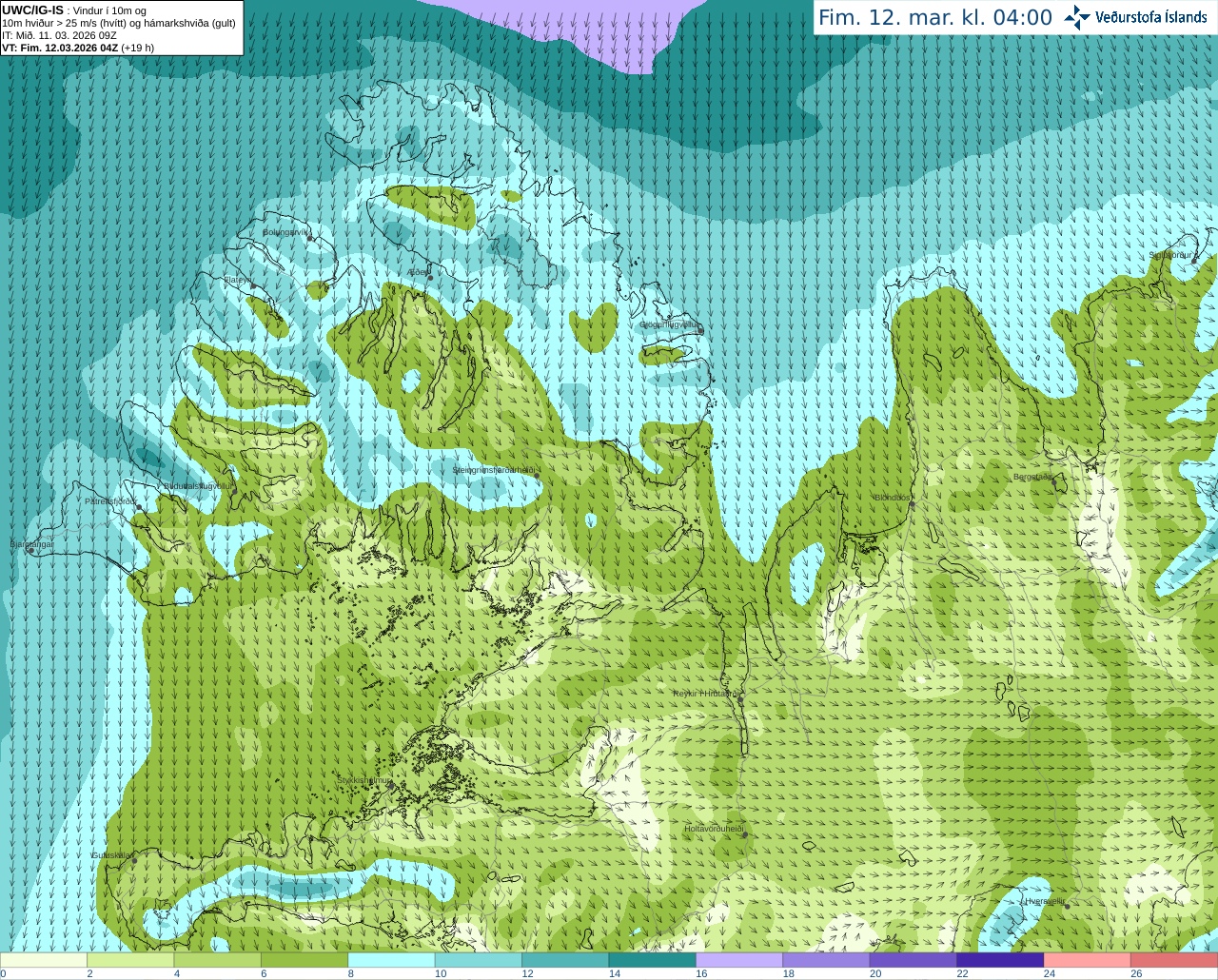Pick the 16–18 m/s lavender legend swatch
This screenshot has height=980, width=1218.
[739, 960]
